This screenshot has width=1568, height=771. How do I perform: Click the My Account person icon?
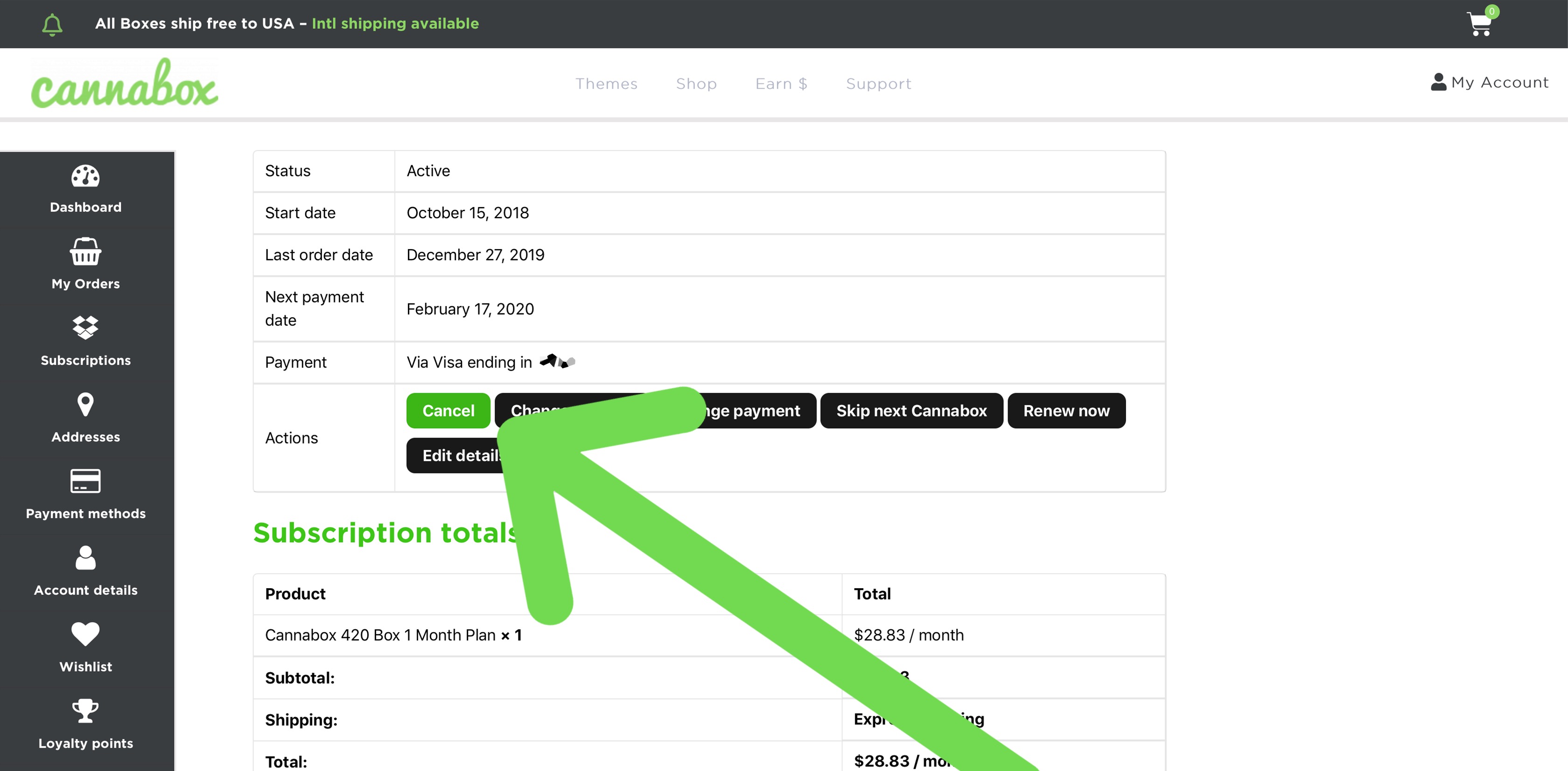tap(1438, 82)
